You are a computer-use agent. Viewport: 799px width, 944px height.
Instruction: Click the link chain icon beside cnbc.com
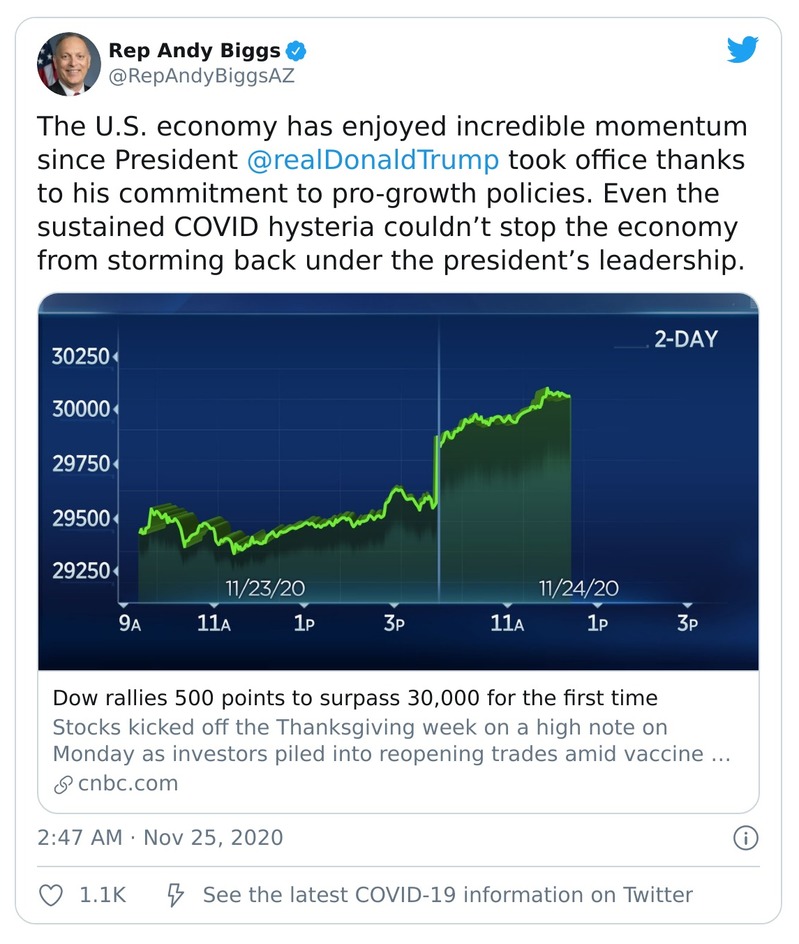[62, 783]
